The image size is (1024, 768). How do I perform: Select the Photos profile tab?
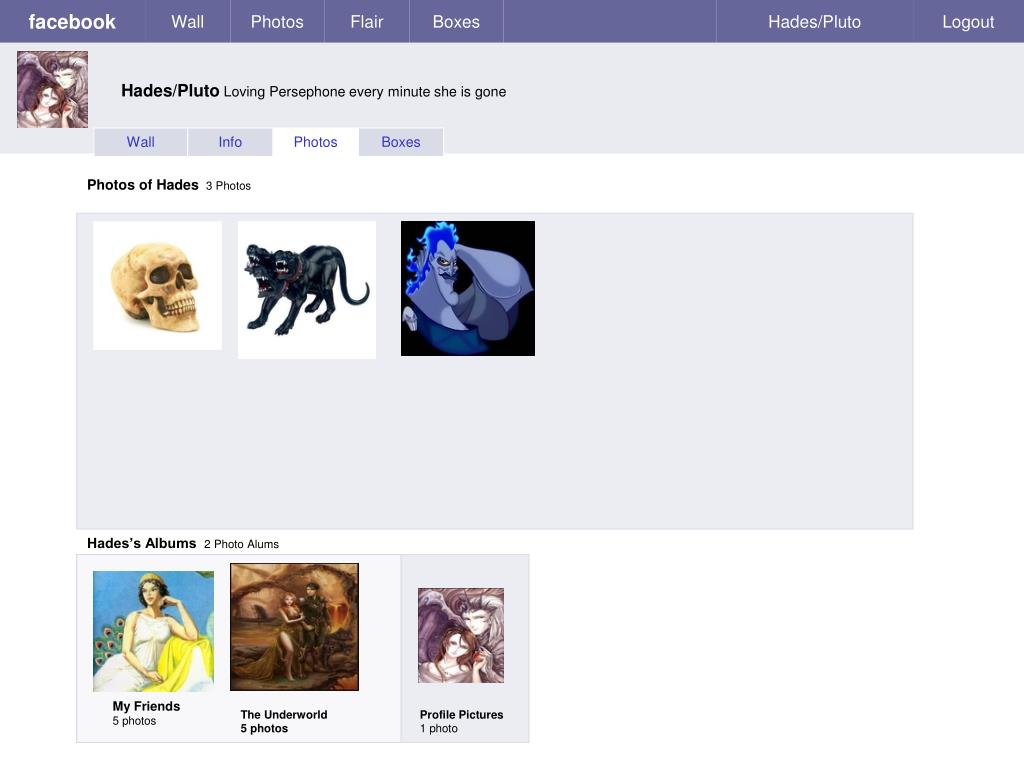pos(315,142)
